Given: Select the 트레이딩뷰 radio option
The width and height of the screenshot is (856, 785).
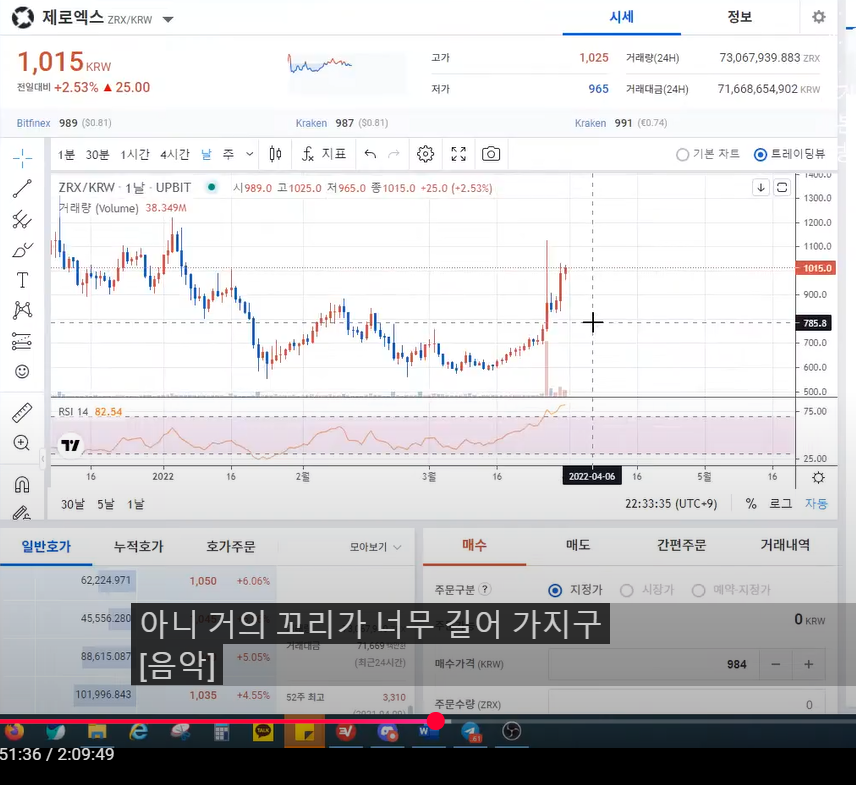Looking at the screenshot, I should pyautogui.click(x=789, y=154).
